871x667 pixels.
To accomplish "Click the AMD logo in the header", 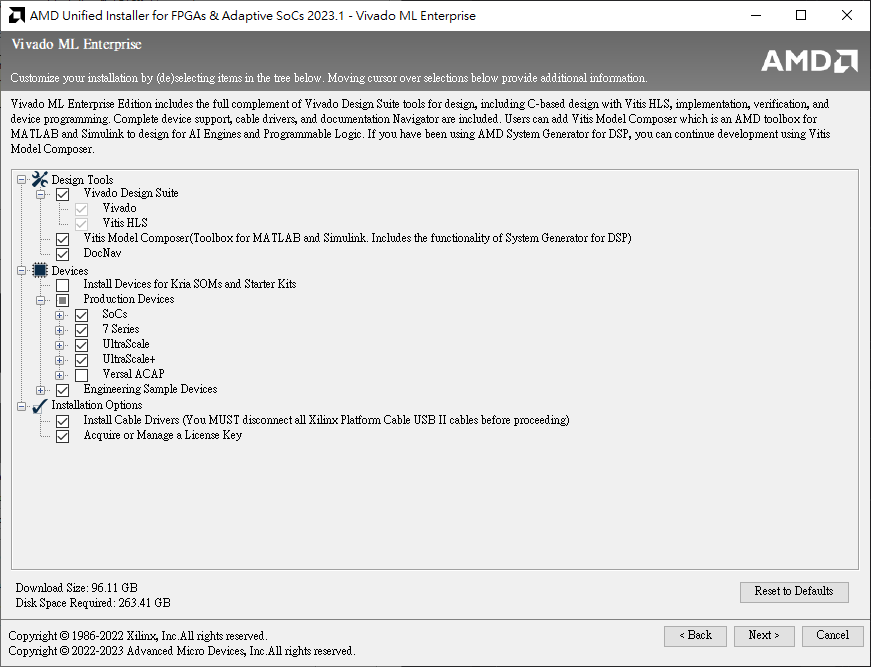I will point(808,60).
